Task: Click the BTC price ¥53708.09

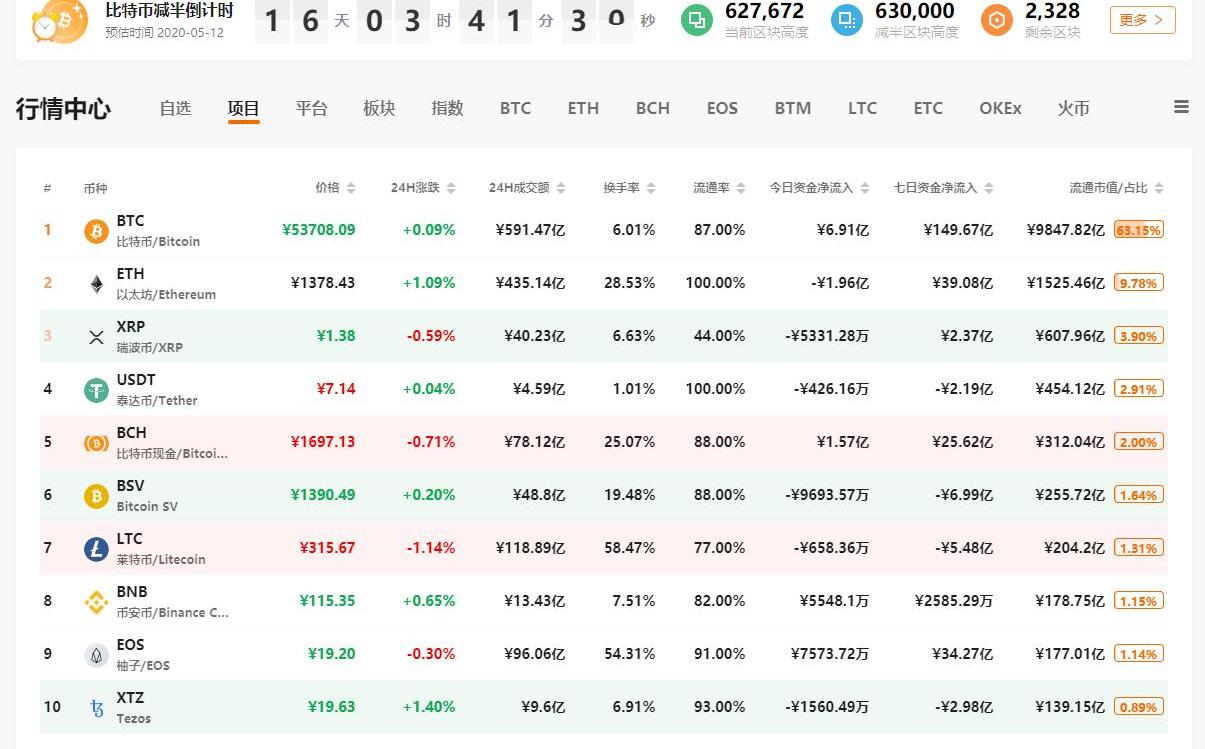Action: pos(319,230)
